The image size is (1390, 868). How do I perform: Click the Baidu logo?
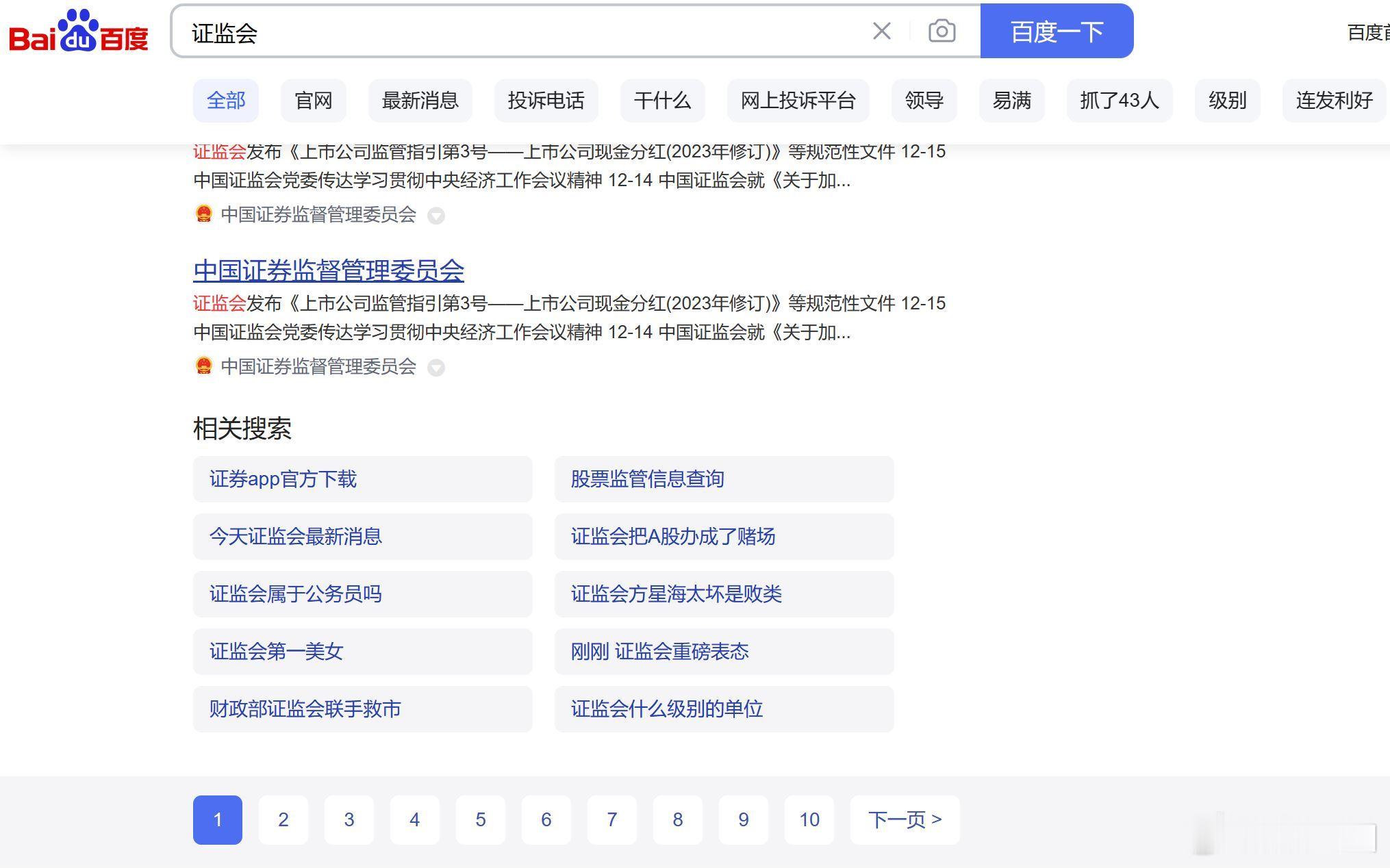pos(79,31)
